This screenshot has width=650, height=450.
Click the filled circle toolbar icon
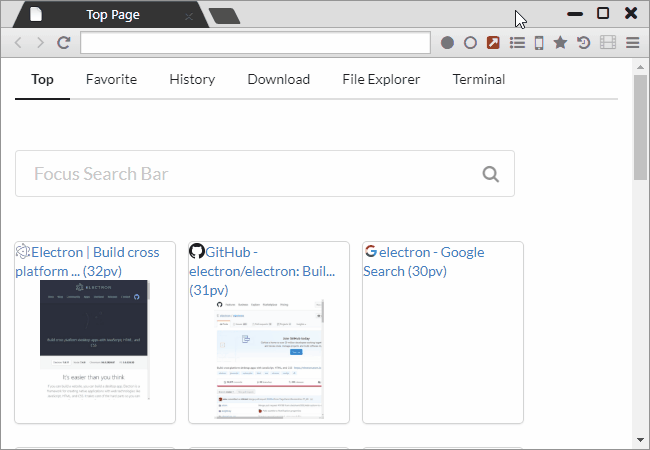click(447, 43)
